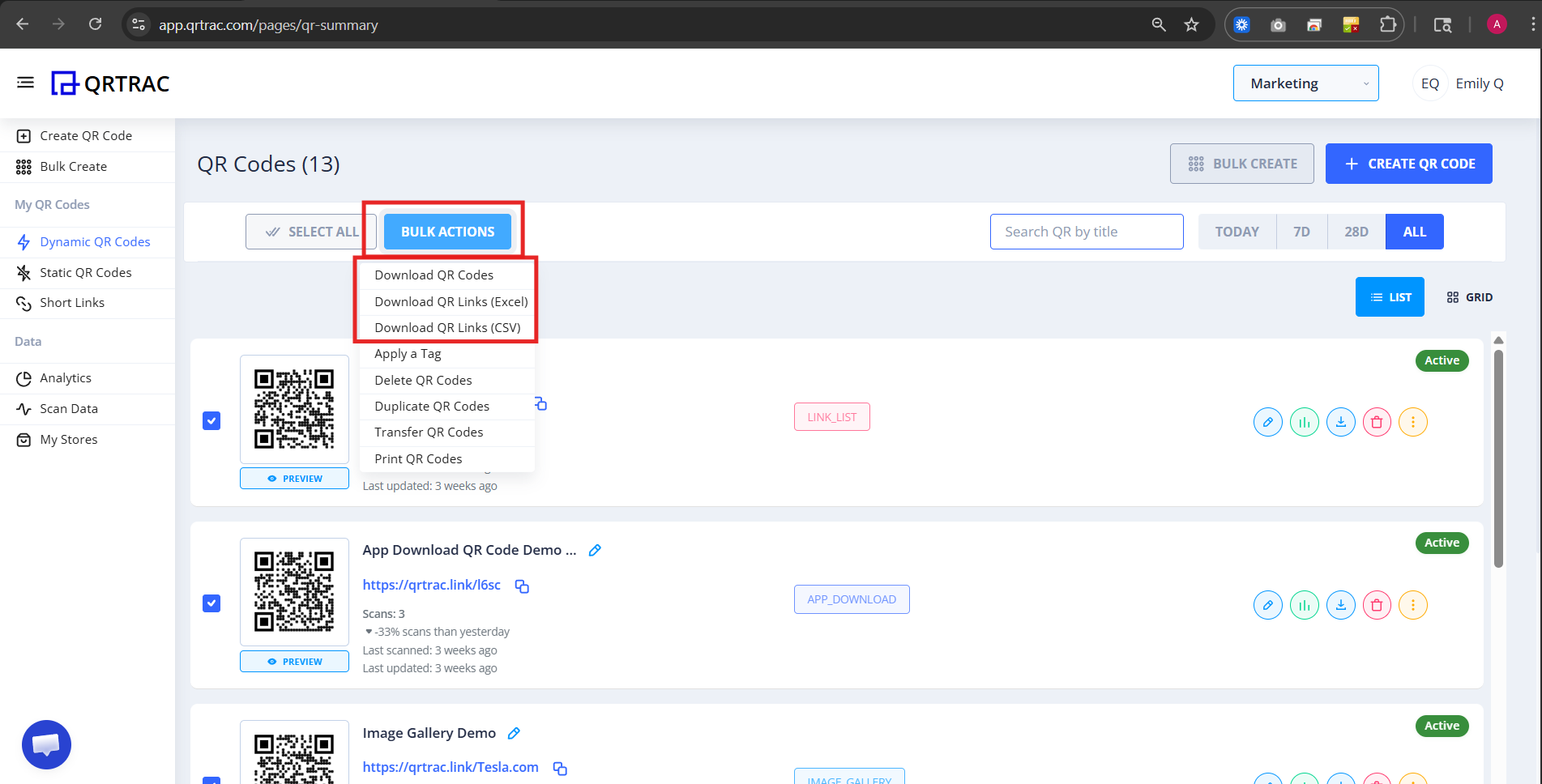Select the edit pencil icon for App Download QR
The width and height of the screenshot is (1542, 784).
coord(1267,604)
